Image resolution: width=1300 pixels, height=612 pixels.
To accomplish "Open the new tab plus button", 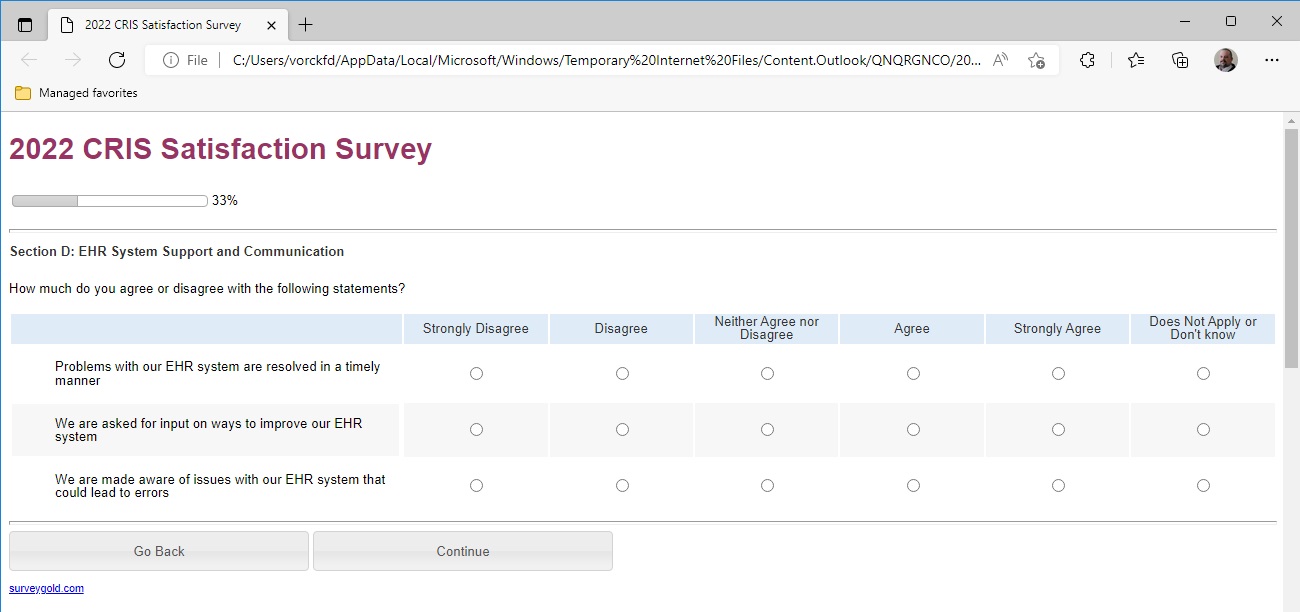I will point(305,24).
